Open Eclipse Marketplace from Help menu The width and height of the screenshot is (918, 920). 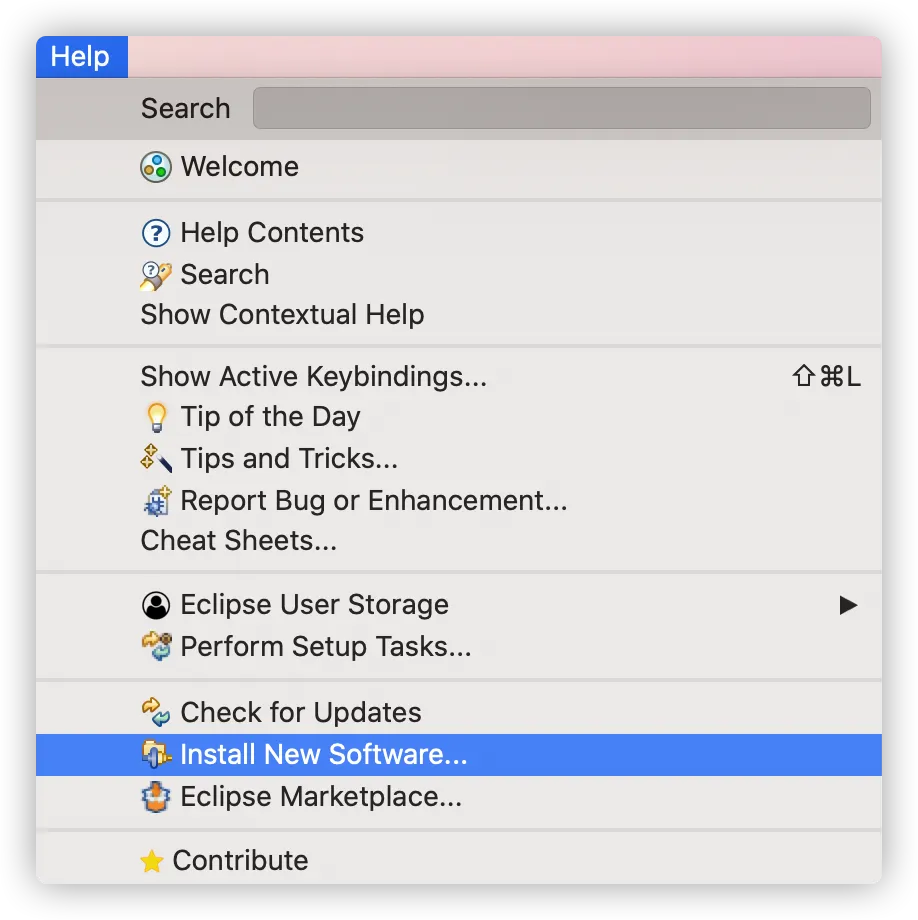coord(320,797)
